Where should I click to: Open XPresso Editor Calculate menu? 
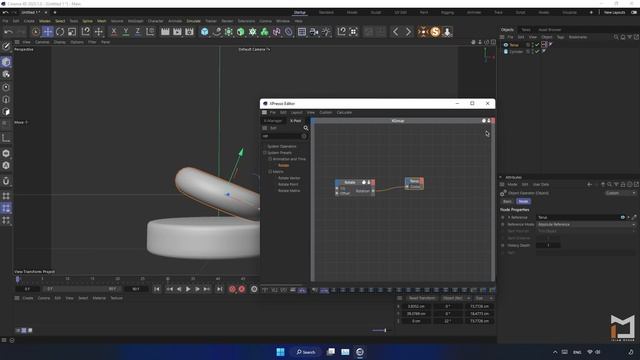(x=344, y=112)
